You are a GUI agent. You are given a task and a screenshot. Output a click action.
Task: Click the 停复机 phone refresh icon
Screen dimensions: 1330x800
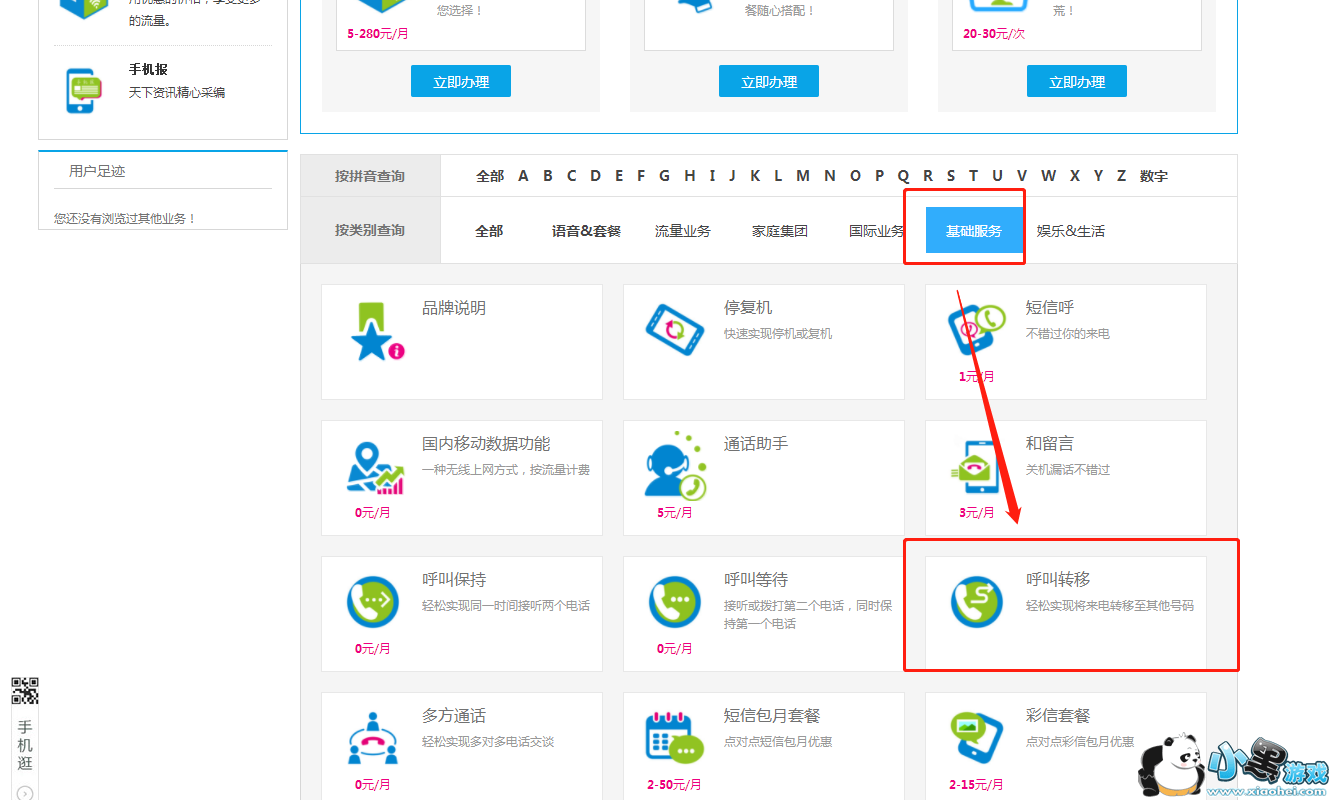coord(675,328)
